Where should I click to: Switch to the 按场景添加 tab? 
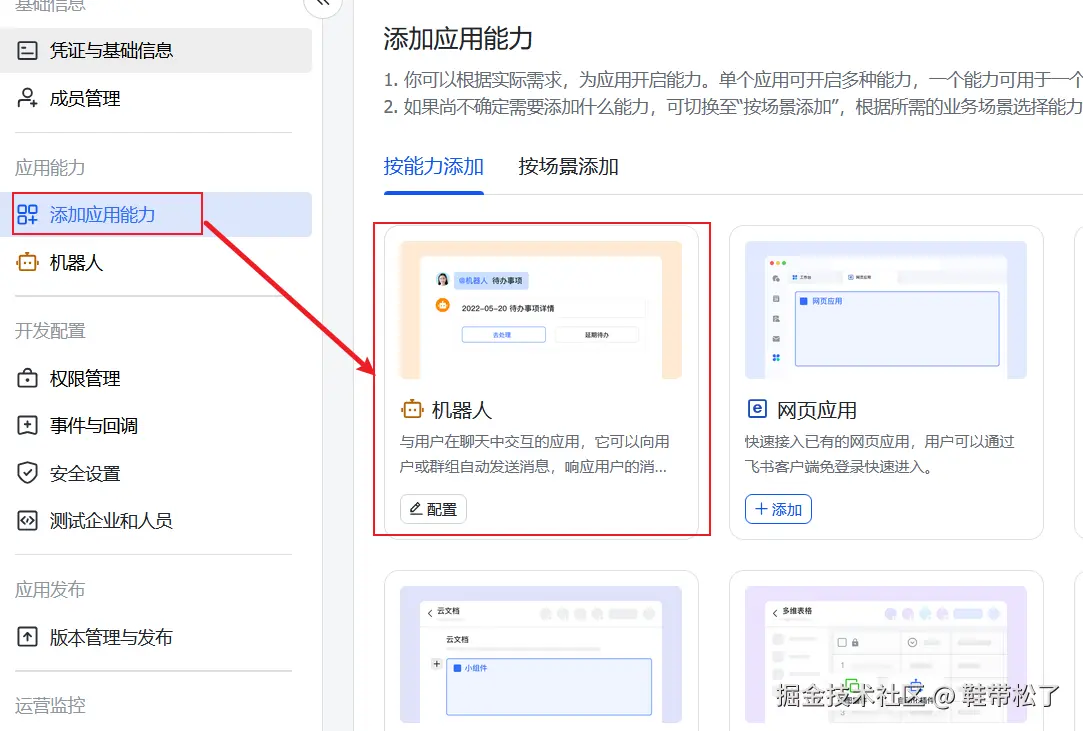coord(567,167)
